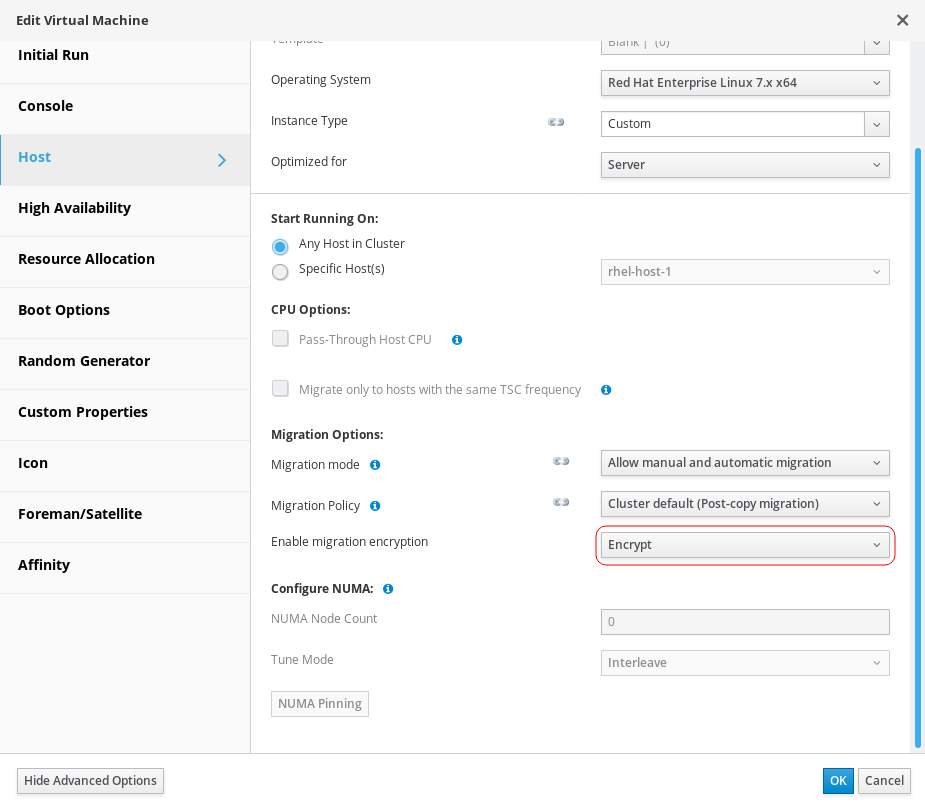Click the chain link icon for Migration mode
The image size is (925, 810).
point(561,462)
